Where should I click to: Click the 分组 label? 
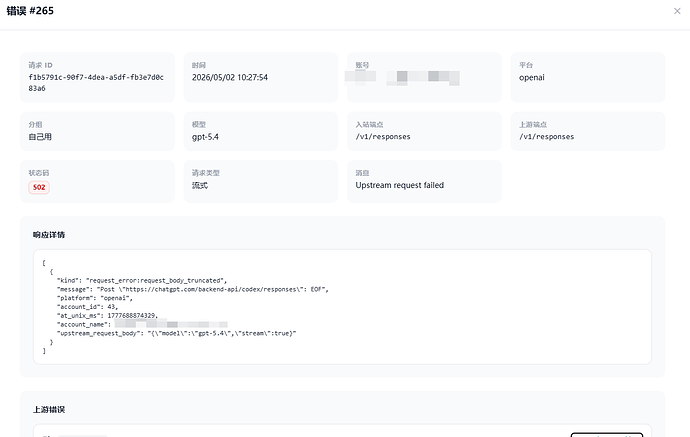click(35, 125)
